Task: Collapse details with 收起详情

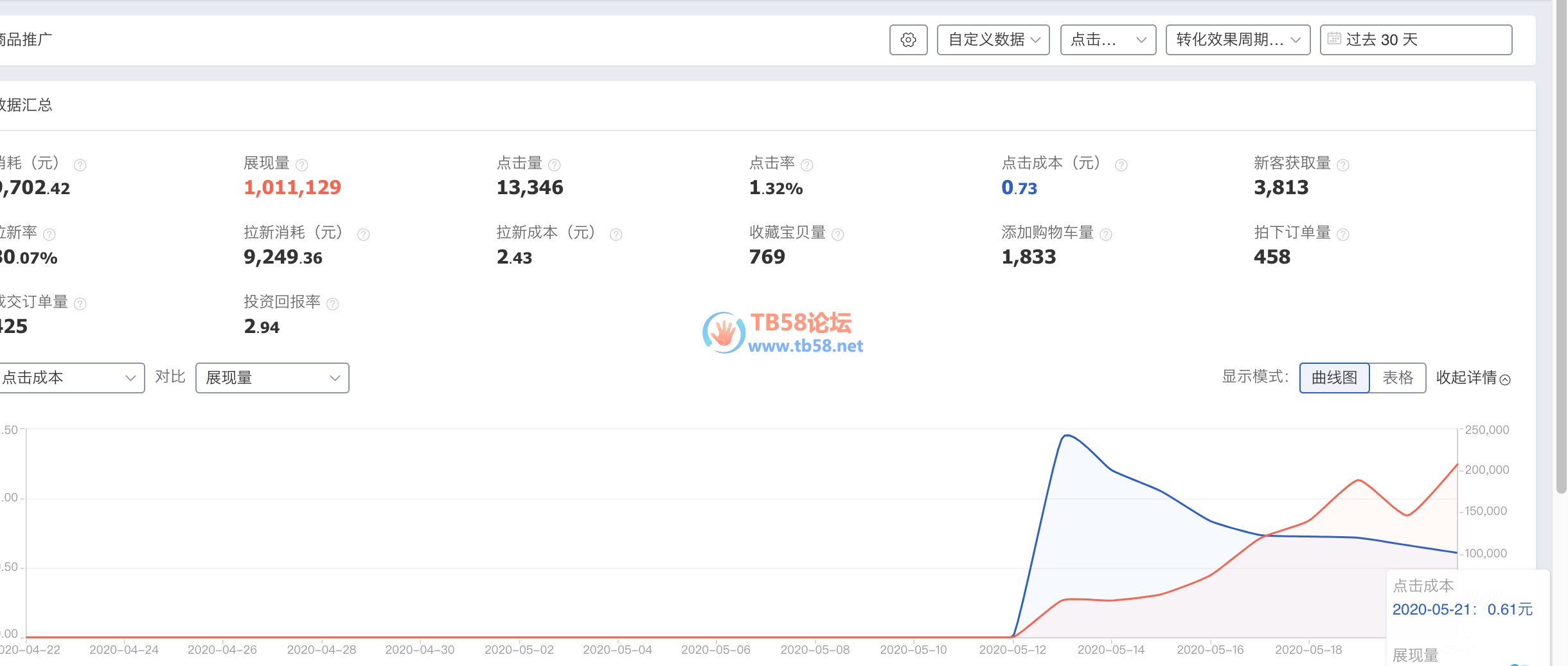Action: 1472,378
